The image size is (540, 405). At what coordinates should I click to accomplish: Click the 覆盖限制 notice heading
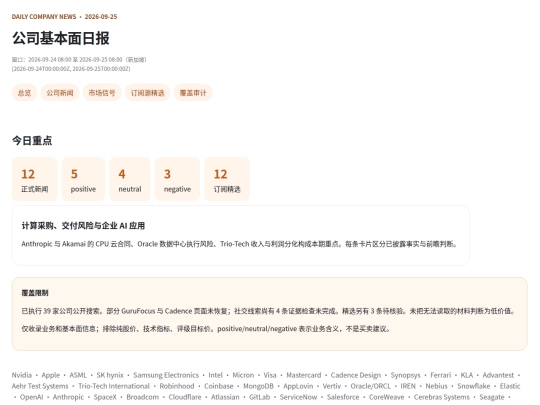click(35, 293)
